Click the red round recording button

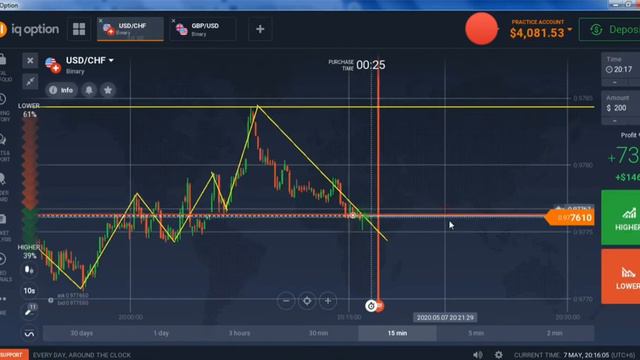482,29
